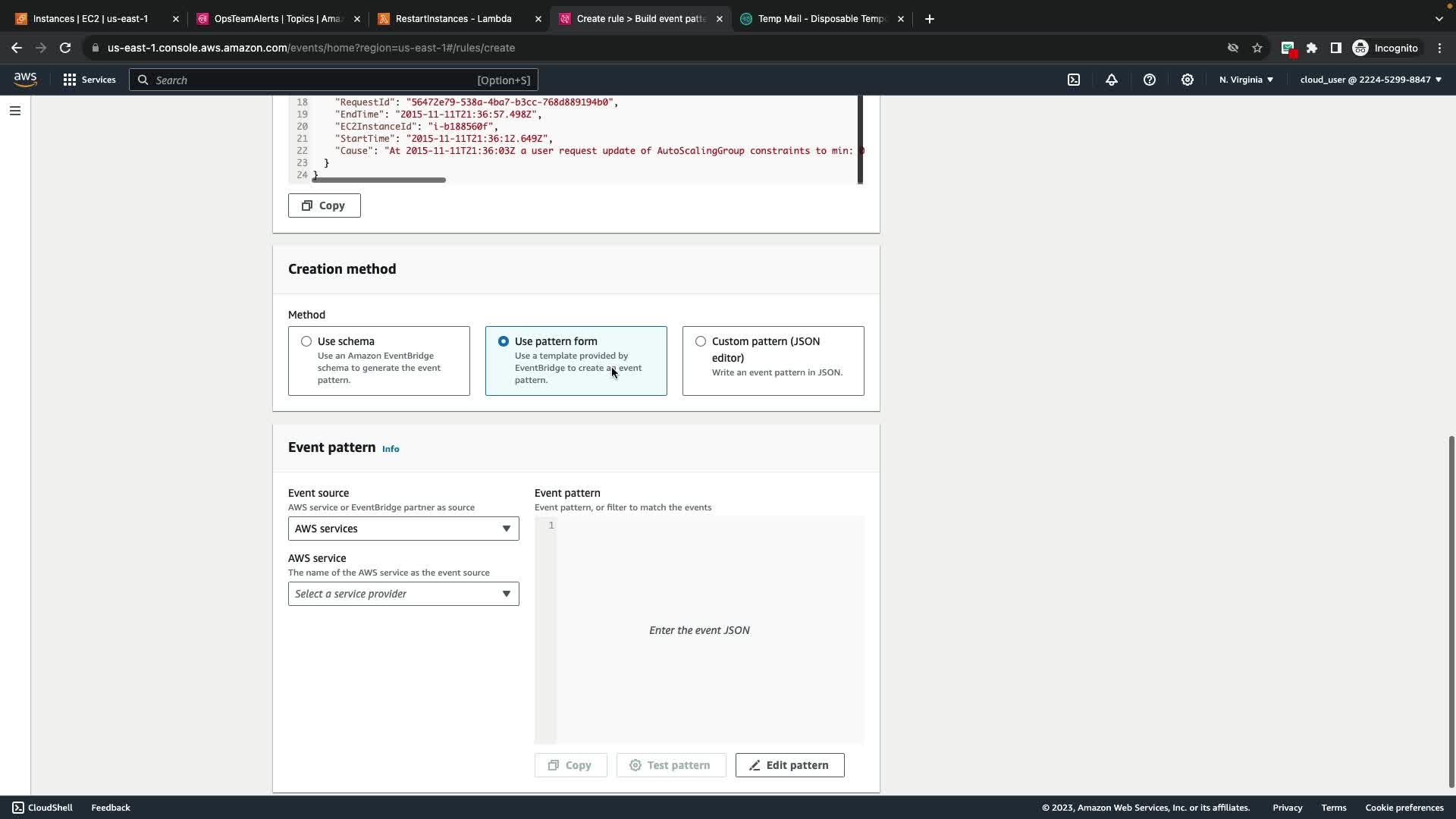
Task: Open the Event source AWS services dropdown
Action: pos(403,529)
